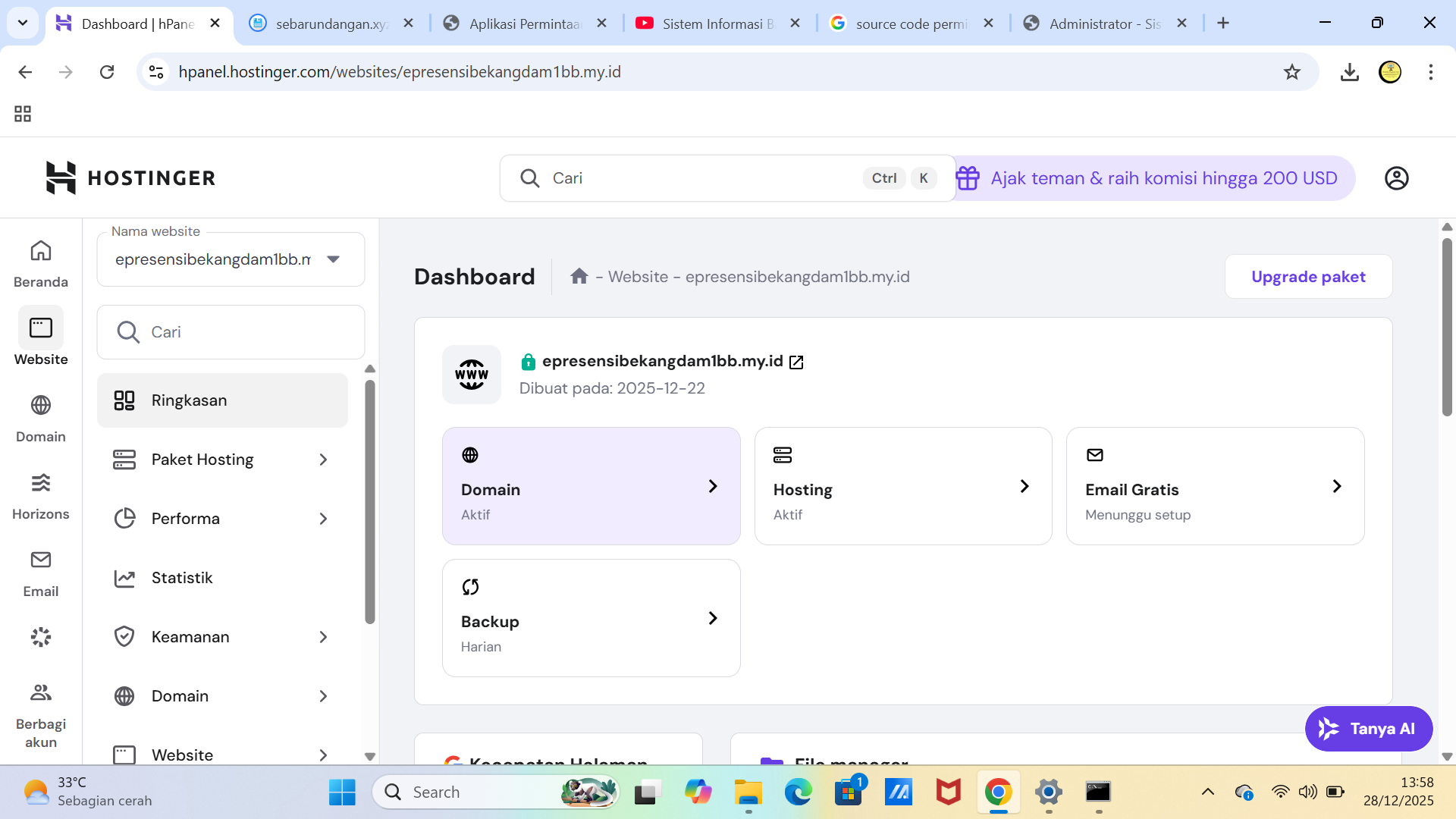Viewport: 1456px width, 819px height.
Task: Open the Nama website dropdown
Action: click(231, 259)
